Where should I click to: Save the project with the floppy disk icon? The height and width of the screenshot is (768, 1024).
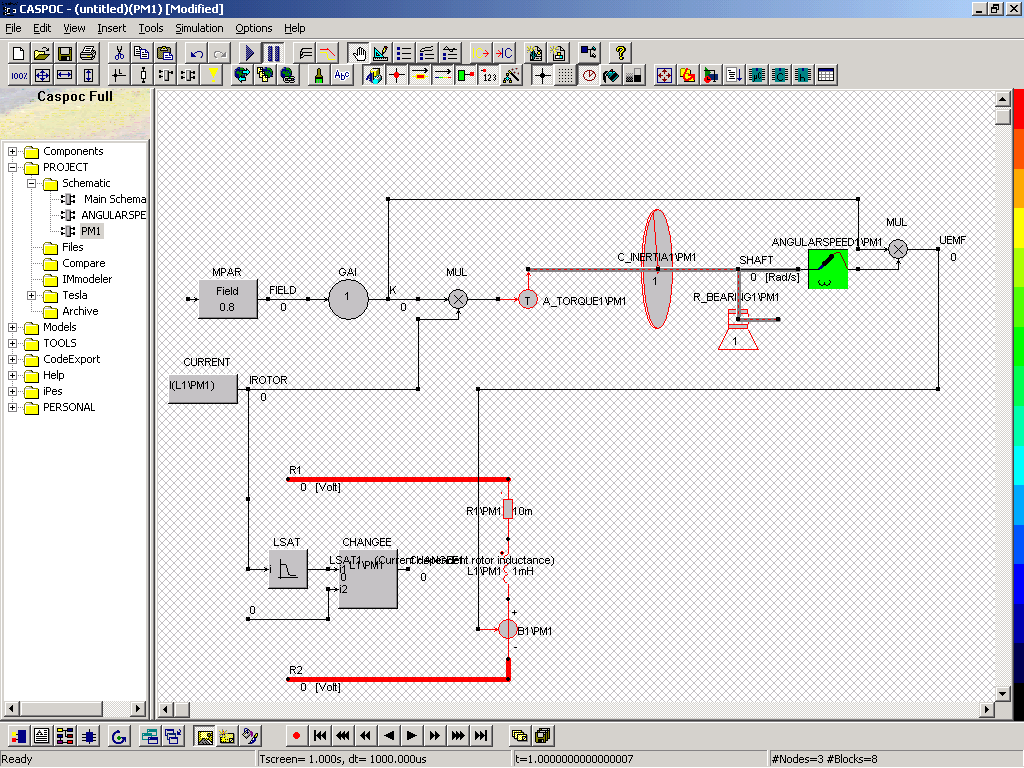(x=65, y=53)
